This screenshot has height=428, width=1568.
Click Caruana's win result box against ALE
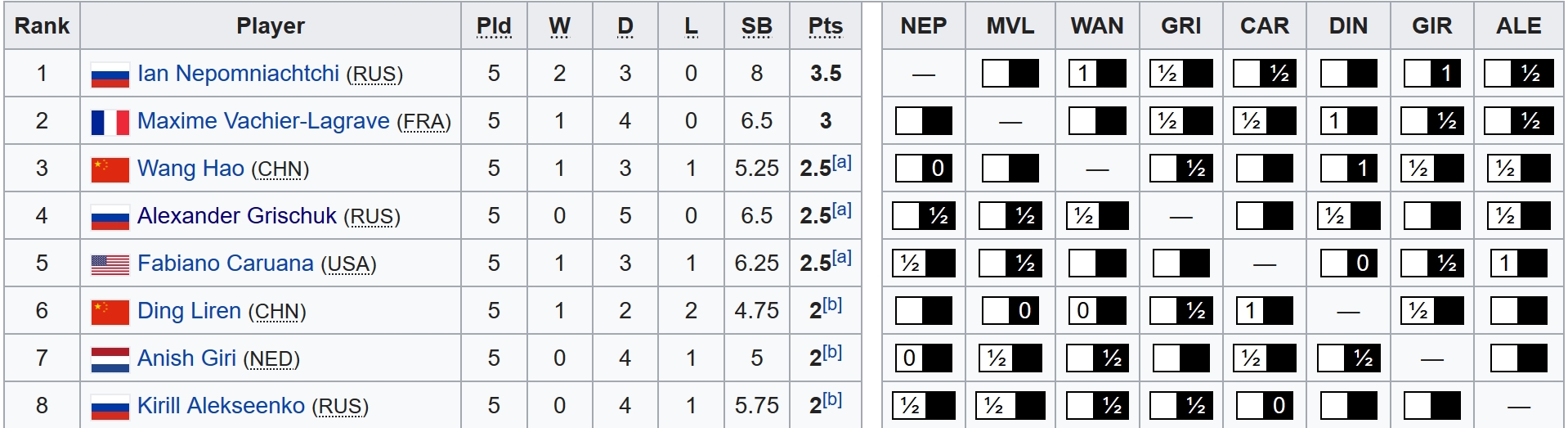tap(1518, 264)
